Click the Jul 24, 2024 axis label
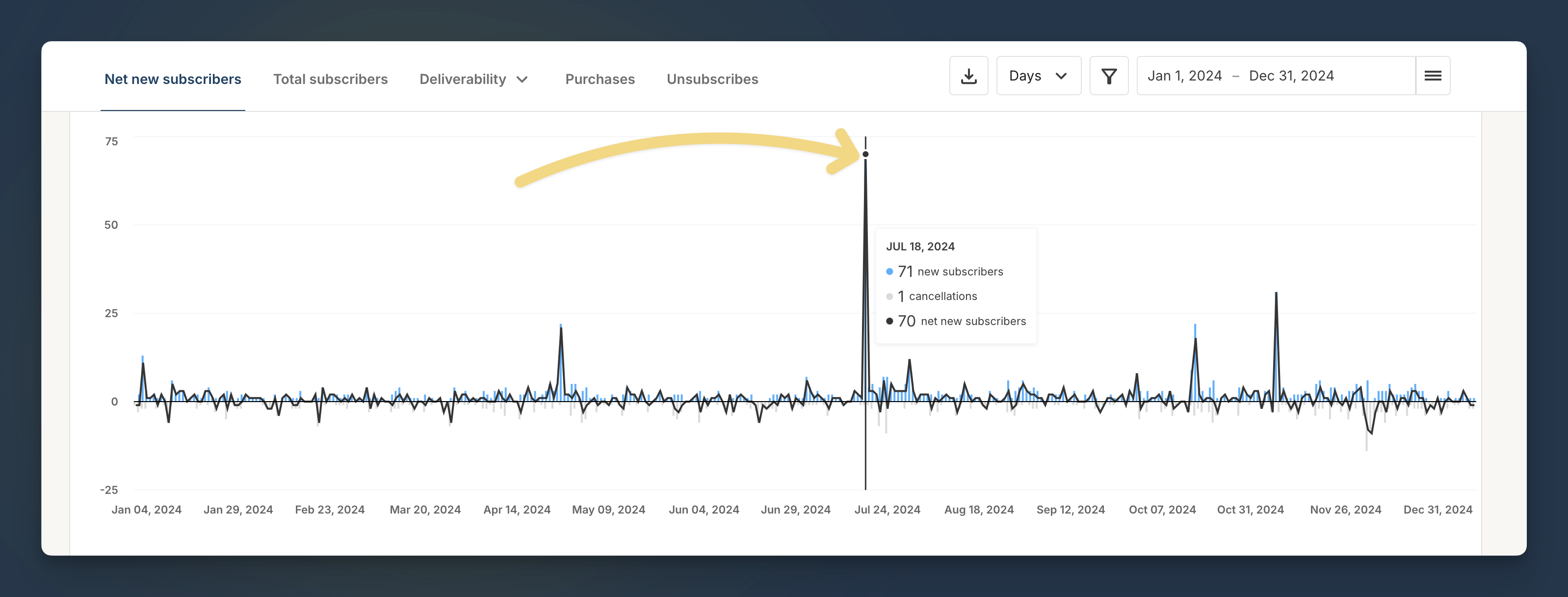Image resolution: width=1568 pixels, height=597 pixels. (887, 509)
